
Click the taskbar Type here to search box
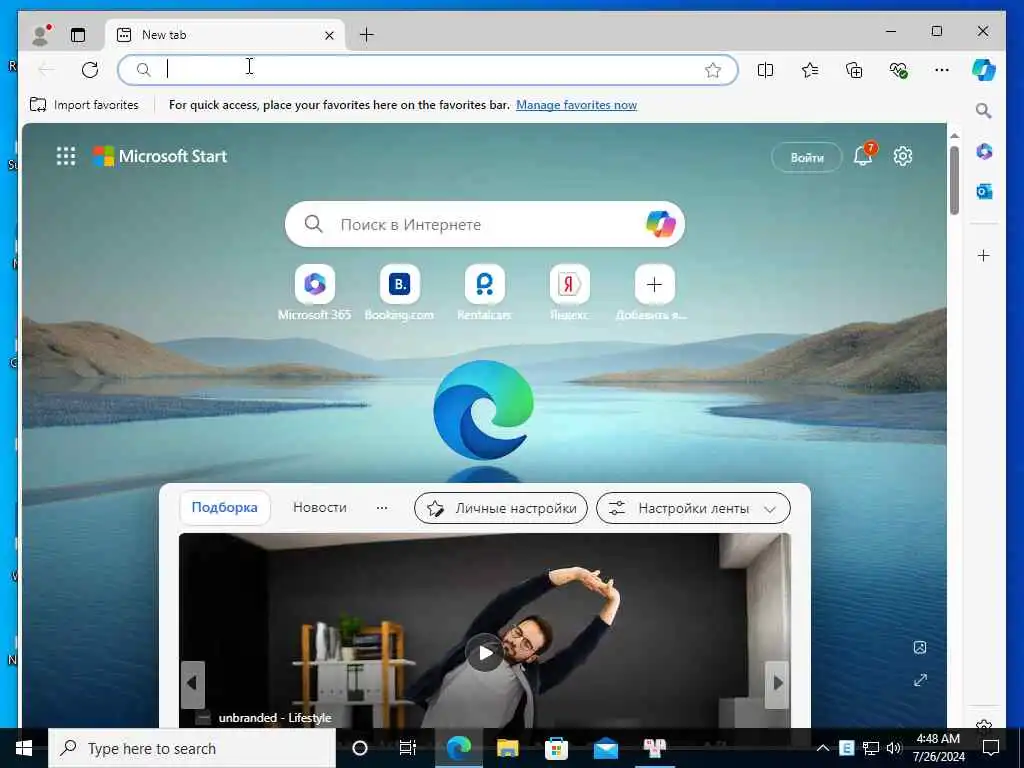(x=192, y=748)
